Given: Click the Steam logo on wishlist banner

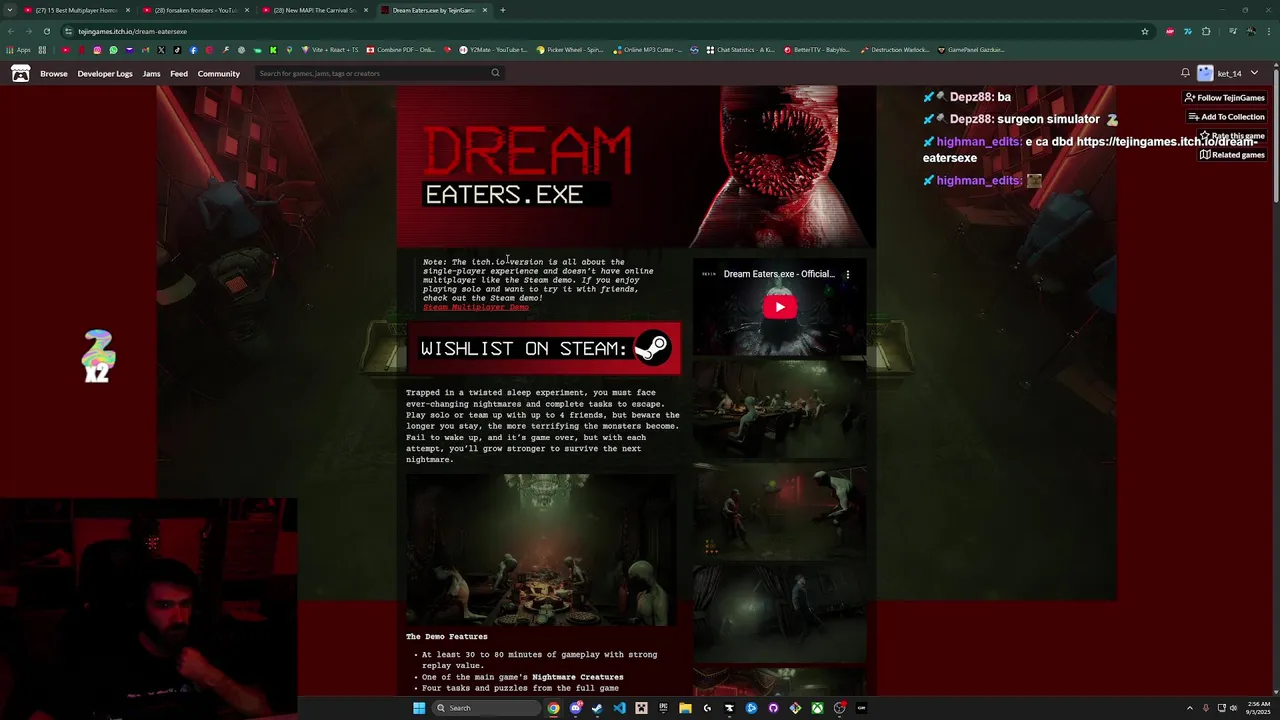Looking at the screenshot, I should click(652, 348).
